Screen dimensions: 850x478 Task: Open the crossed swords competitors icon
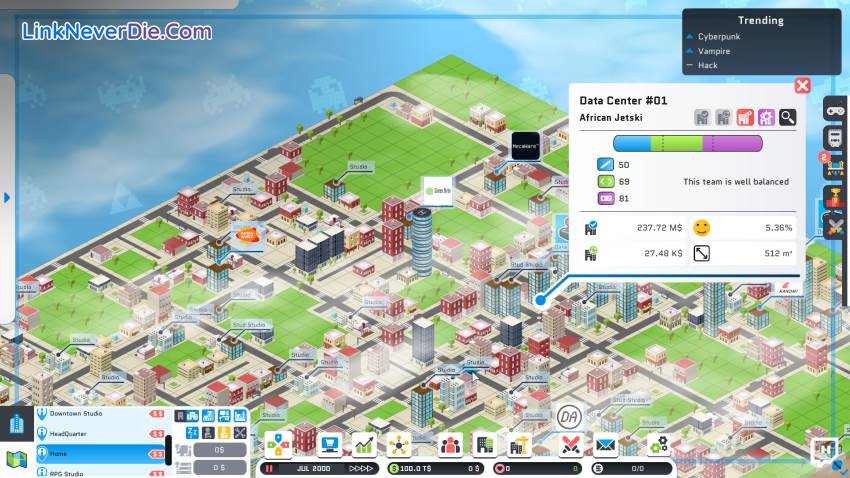(x=569, y=444)
